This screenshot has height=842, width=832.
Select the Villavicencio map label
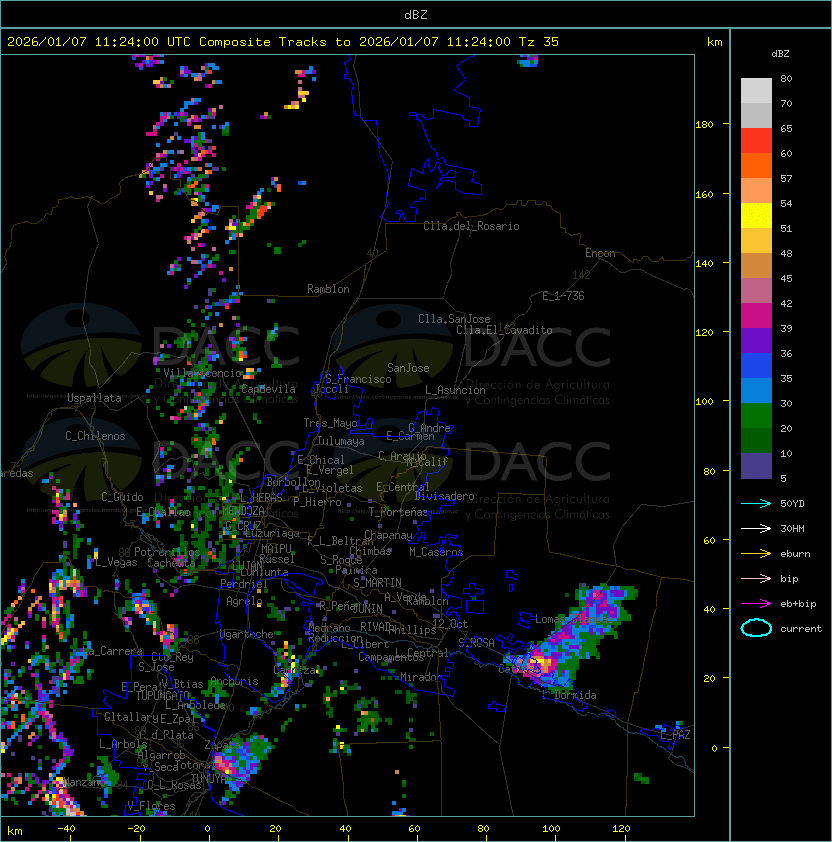(x=202, y=373)
